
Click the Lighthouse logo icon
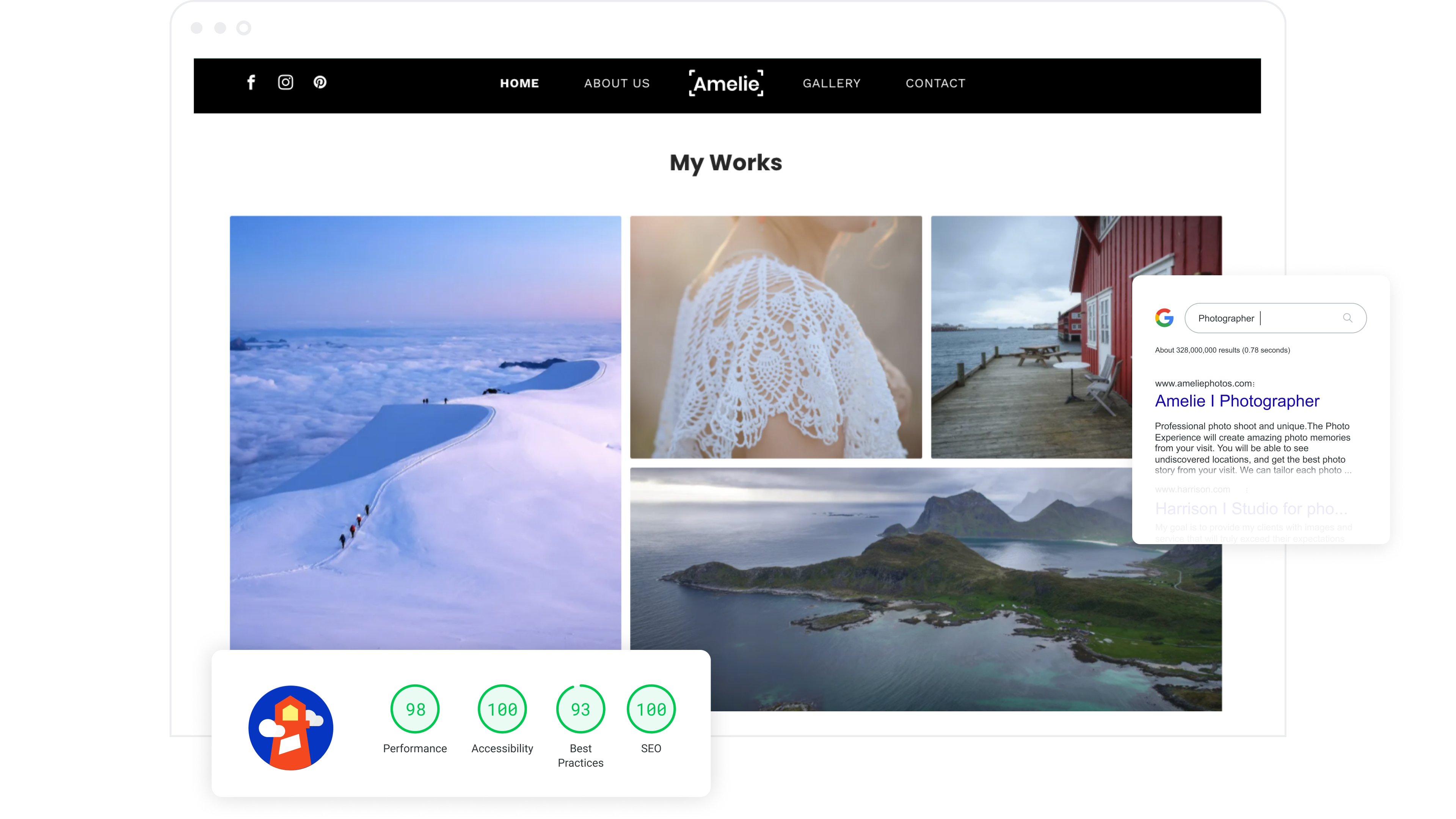290,728
